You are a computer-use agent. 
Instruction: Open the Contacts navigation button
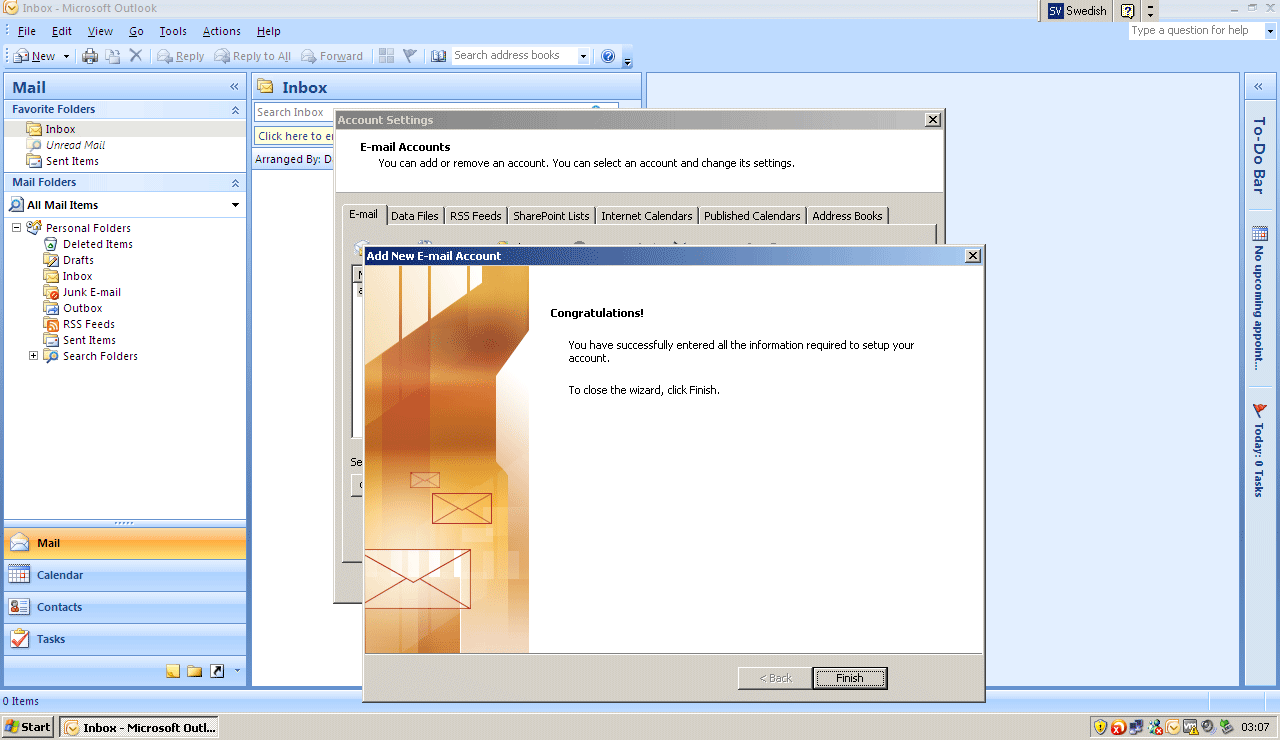(125, 607)
